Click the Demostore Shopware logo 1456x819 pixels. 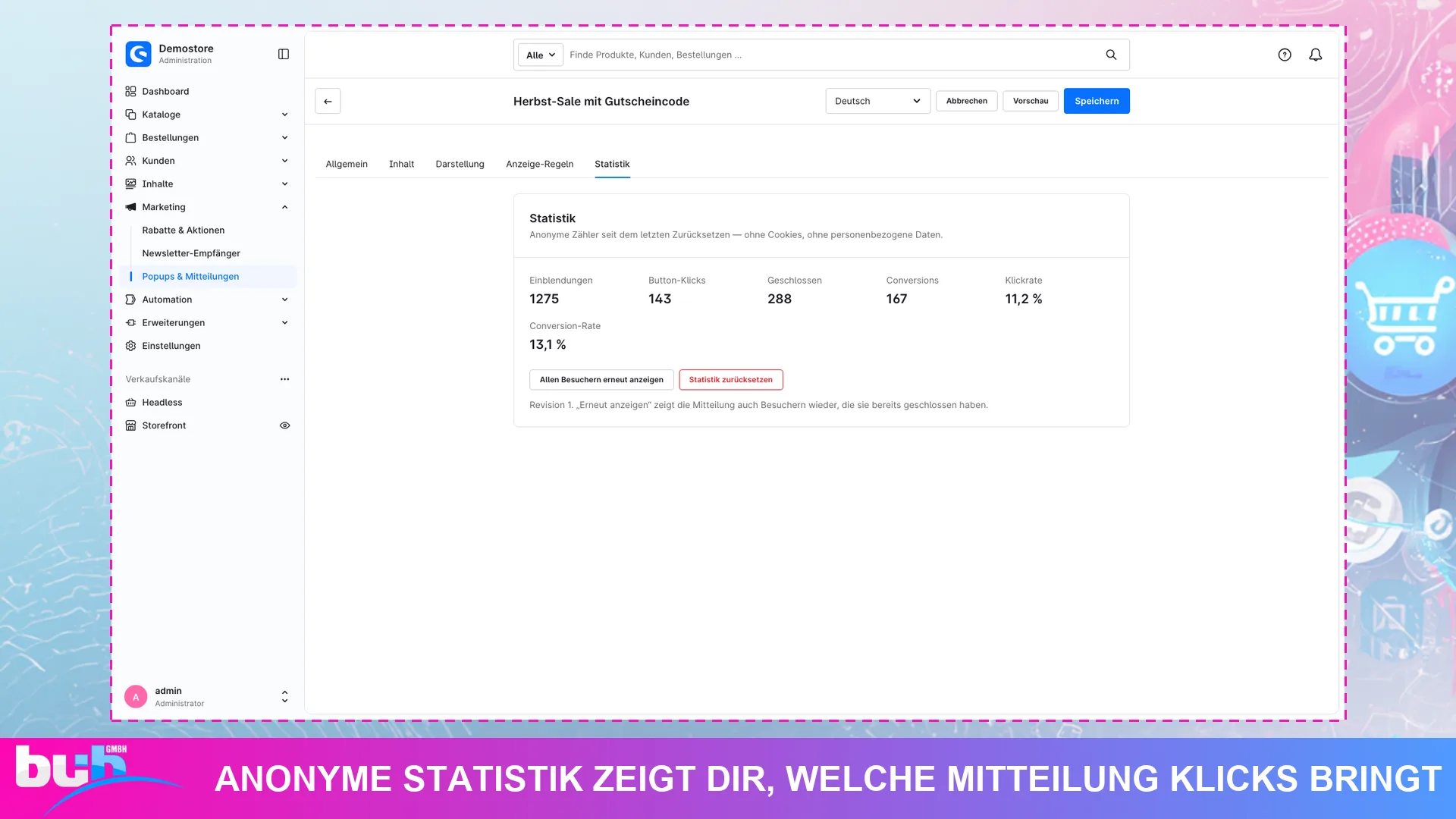(138, 54)
